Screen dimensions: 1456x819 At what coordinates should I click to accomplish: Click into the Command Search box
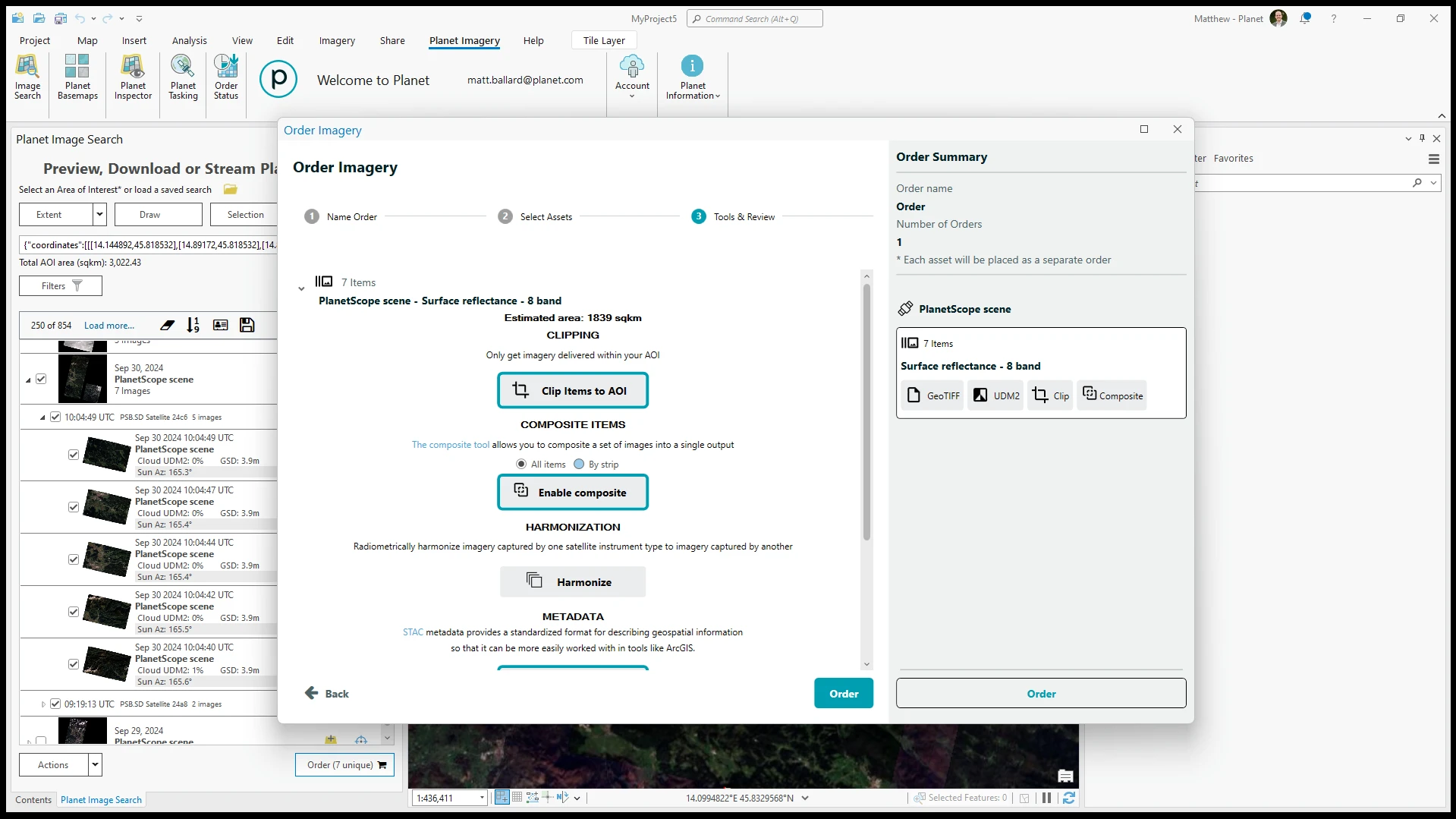[755, 18]
